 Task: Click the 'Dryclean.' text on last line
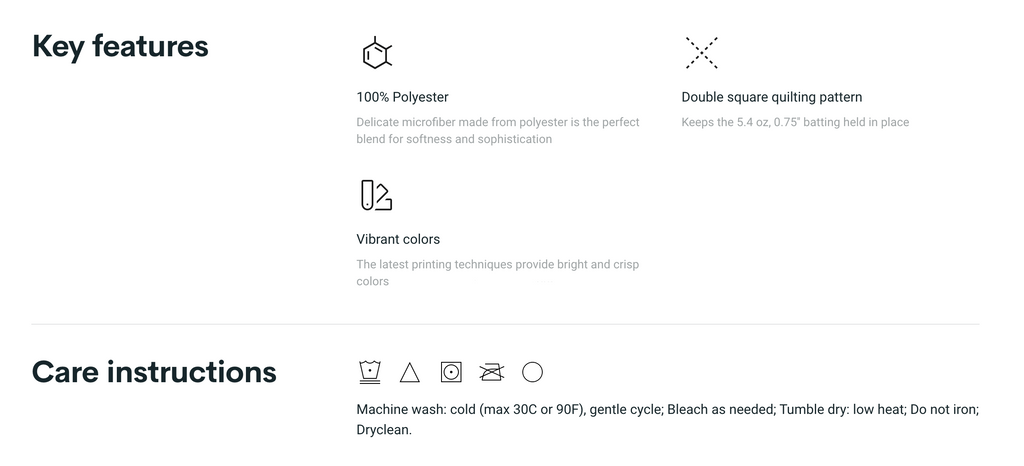[x=384, y=430]
